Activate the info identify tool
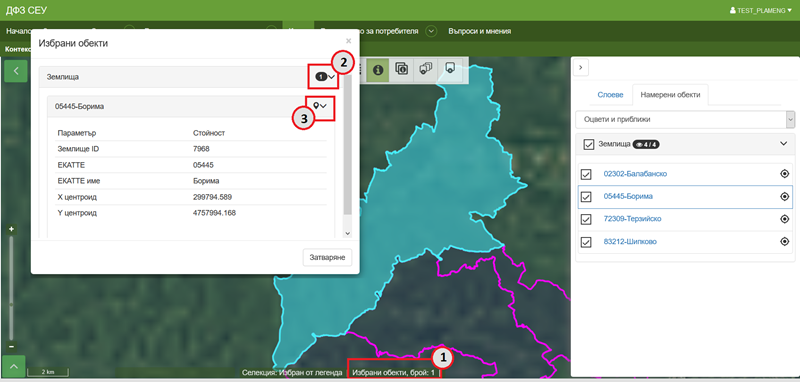800x382 pixels. click(x=378, y=69)
